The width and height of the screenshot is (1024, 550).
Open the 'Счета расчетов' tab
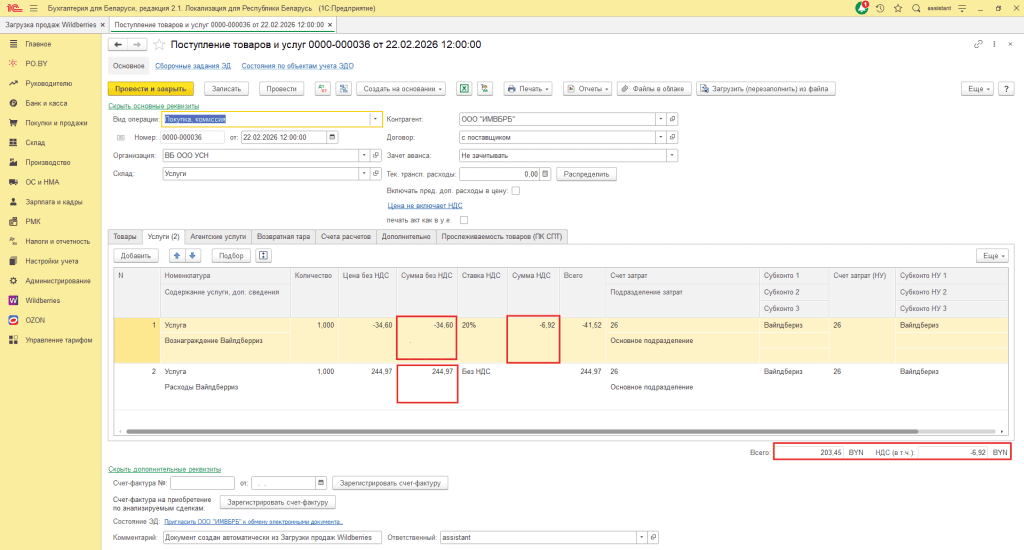(x=345, y=236)
